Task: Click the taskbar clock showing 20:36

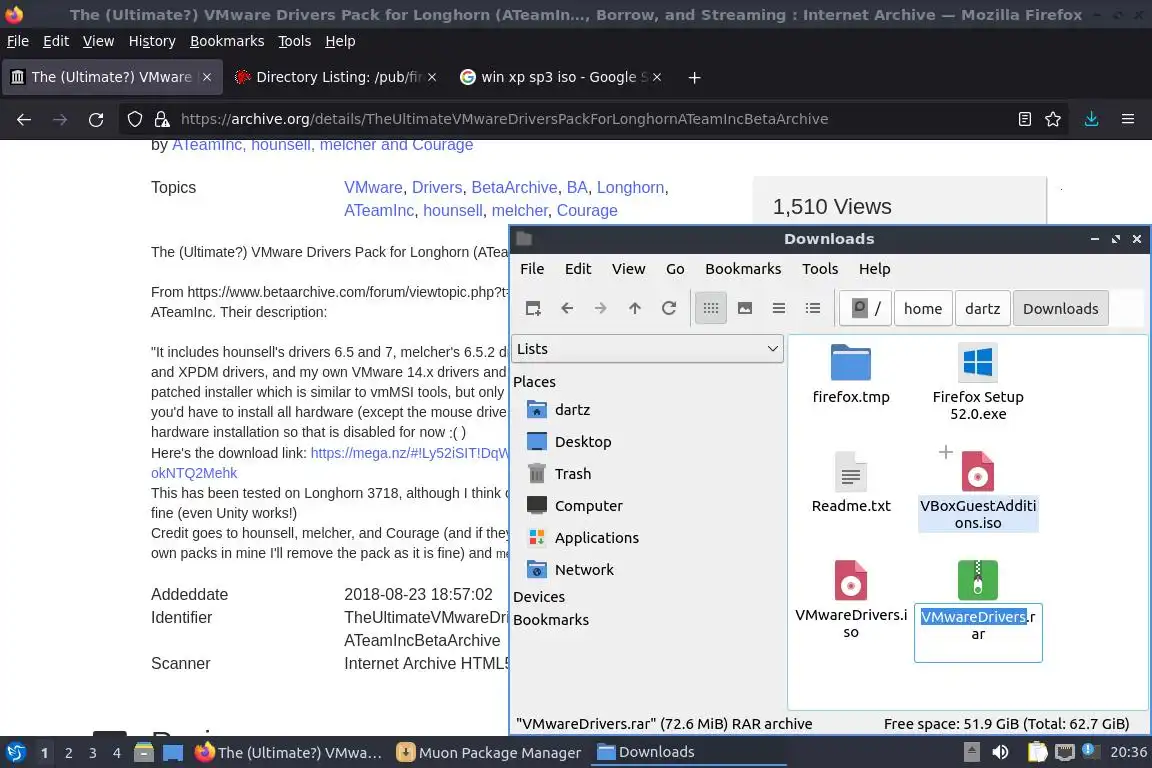Action: pos(1128,752)
